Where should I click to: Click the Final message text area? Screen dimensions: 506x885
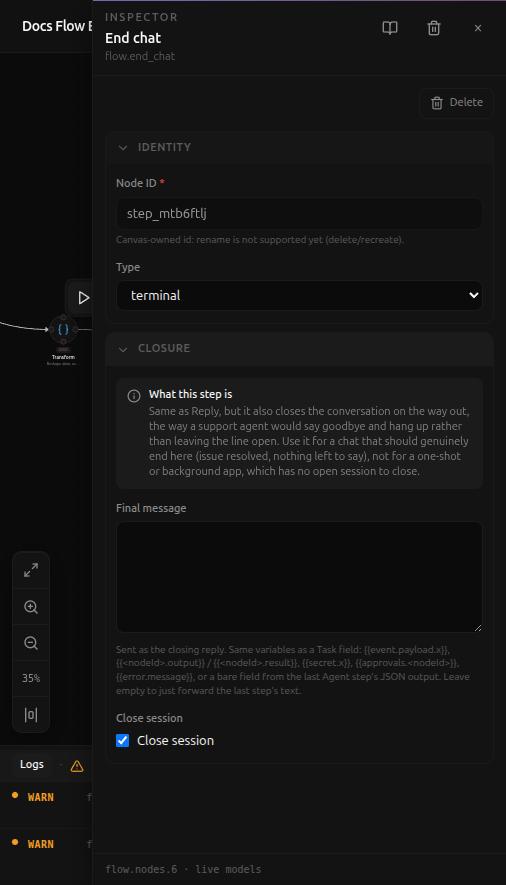coord(299,577)
